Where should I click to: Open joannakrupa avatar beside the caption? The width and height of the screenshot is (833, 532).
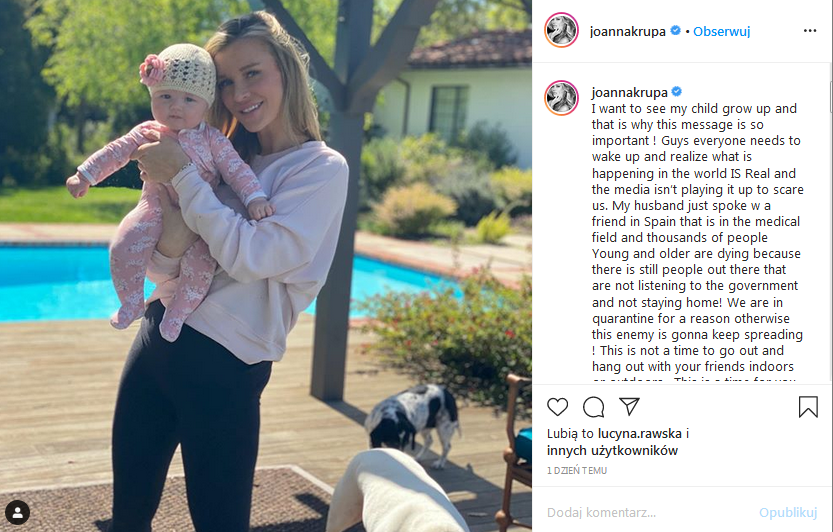[562, 98]
